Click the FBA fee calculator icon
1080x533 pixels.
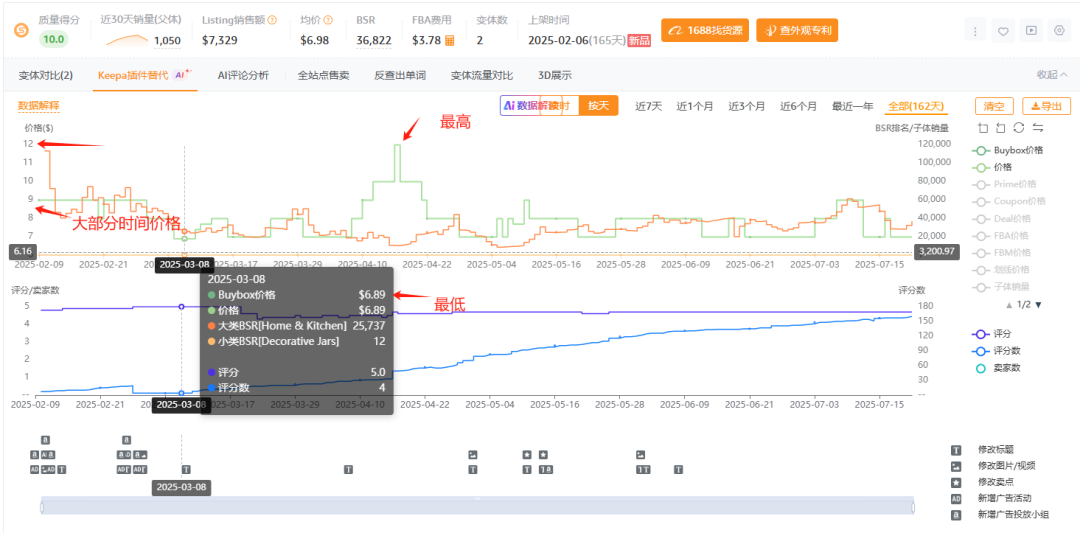[450, 40]
